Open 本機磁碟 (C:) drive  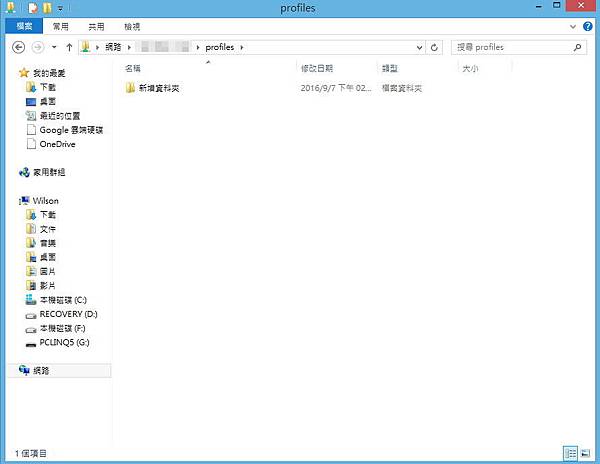tap(63, 300)
